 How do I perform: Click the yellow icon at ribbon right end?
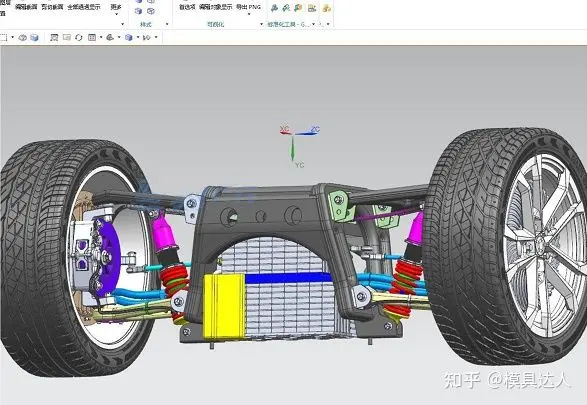[326, 8]
